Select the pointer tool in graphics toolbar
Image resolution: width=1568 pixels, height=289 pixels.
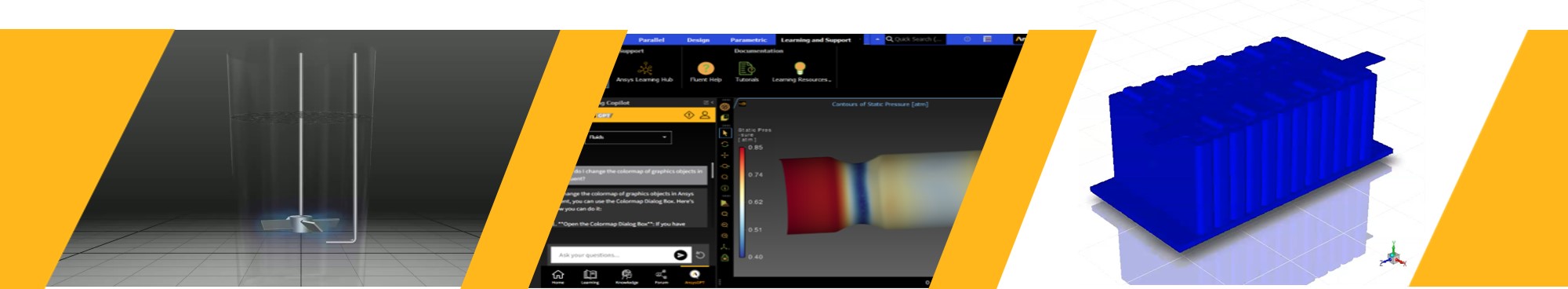click(x=724, y=134)
